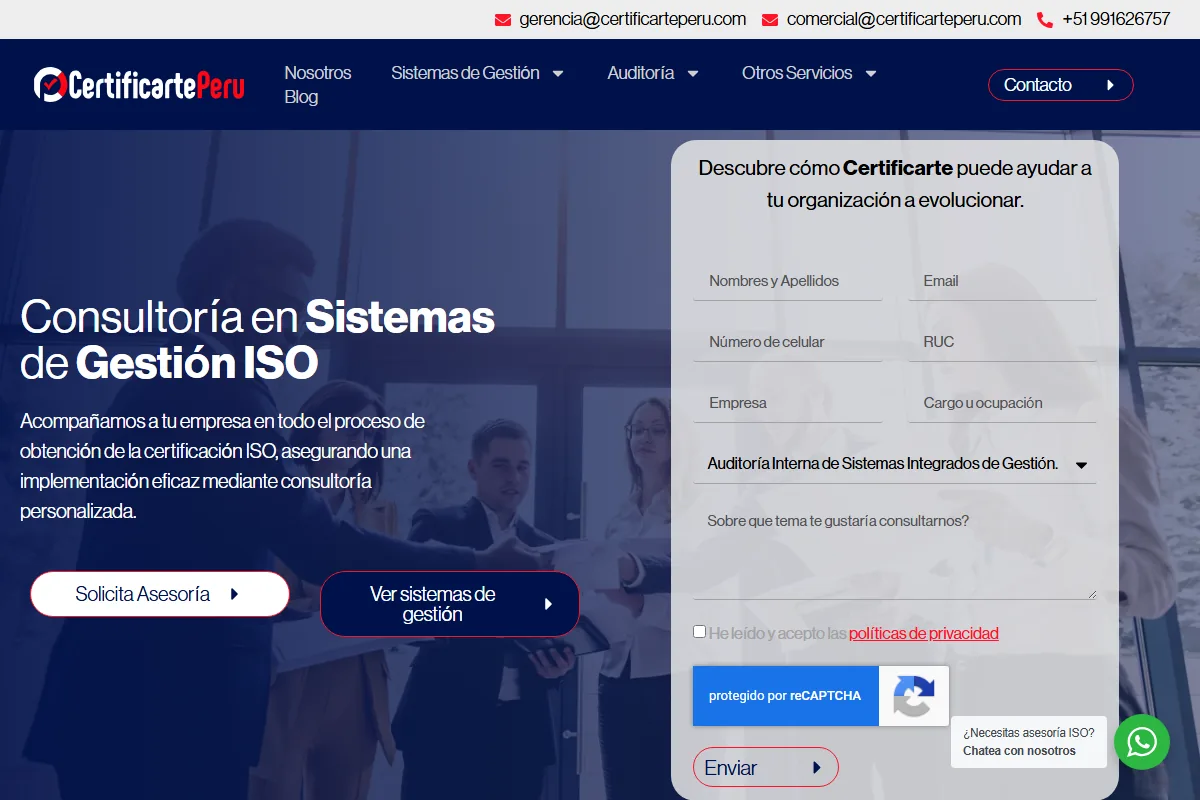
Task: Focus the Empresa input field
Action: click(788, 403)
